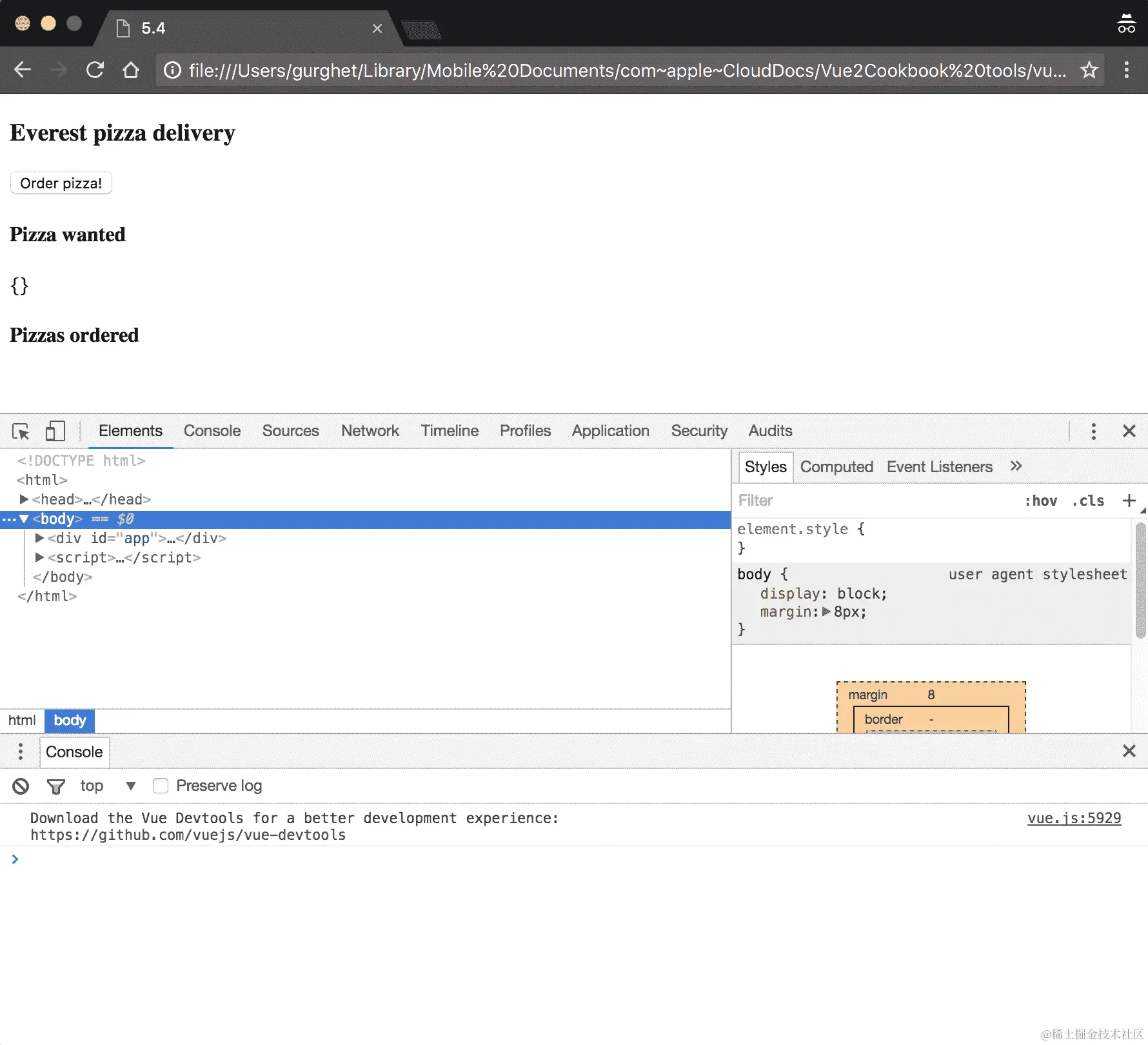Open console drawer options menu

pyautogui.click(x=21, y=751)
